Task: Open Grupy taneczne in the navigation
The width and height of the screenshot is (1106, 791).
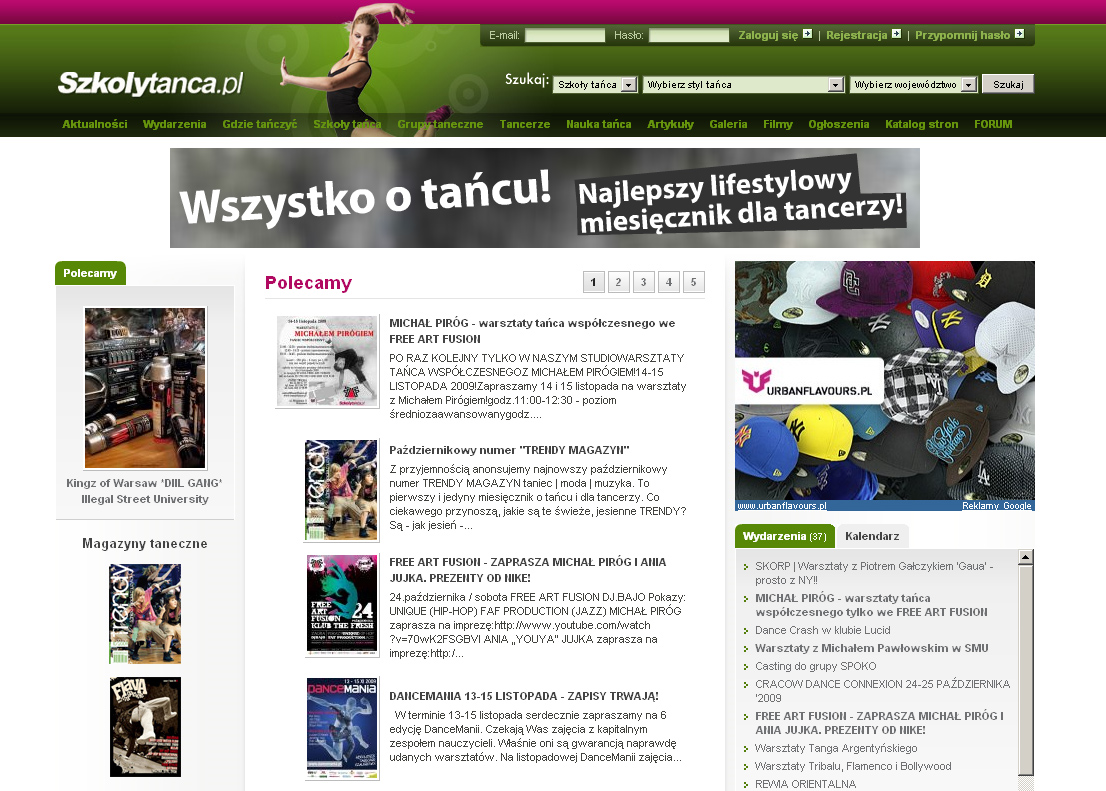Action: (x=440, y=124)
